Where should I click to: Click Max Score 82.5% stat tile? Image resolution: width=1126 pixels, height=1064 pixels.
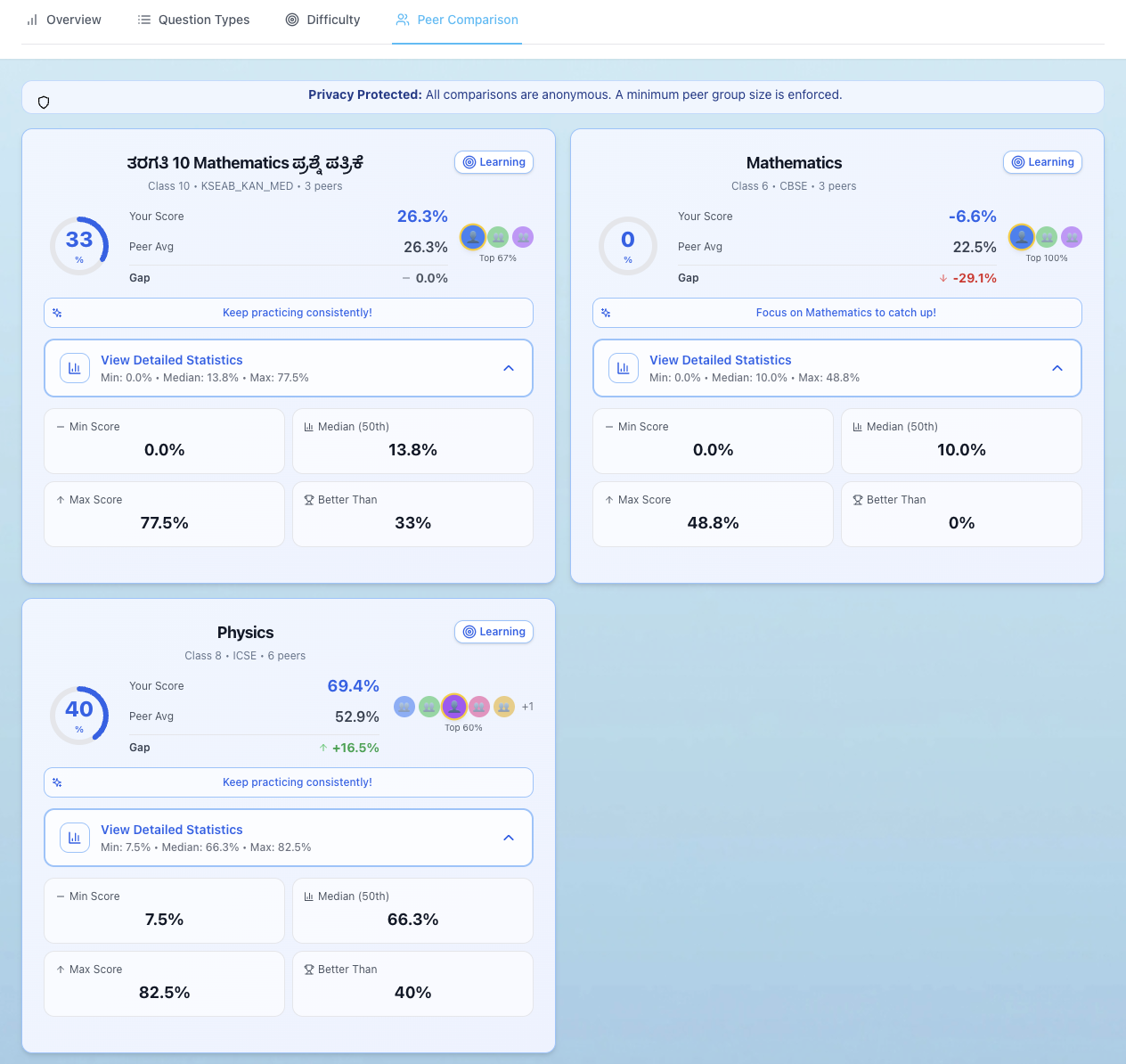[x=165, y=984]
